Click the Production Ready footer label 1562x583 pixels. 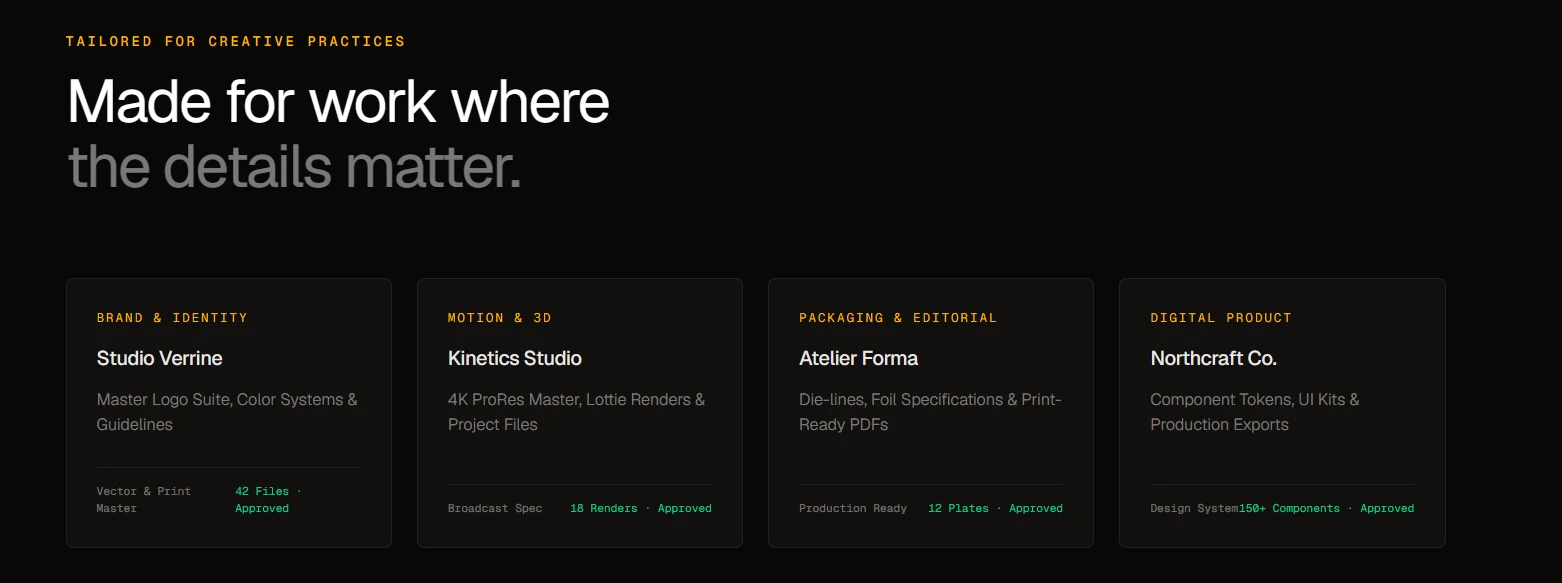click(853, 508)
